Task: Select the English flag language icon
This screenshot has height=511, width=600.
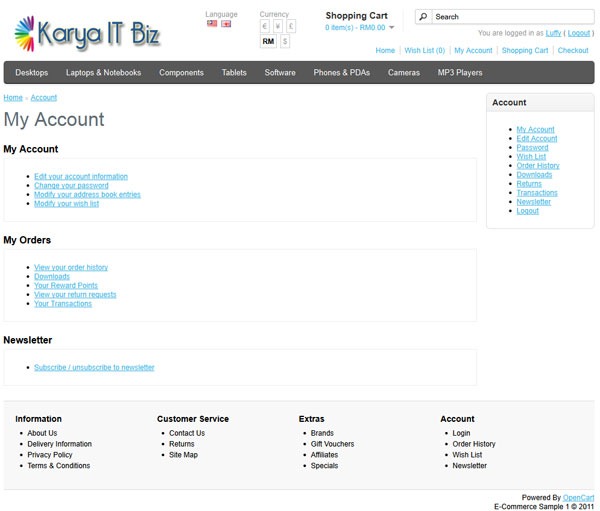Action: click(226, 24)
